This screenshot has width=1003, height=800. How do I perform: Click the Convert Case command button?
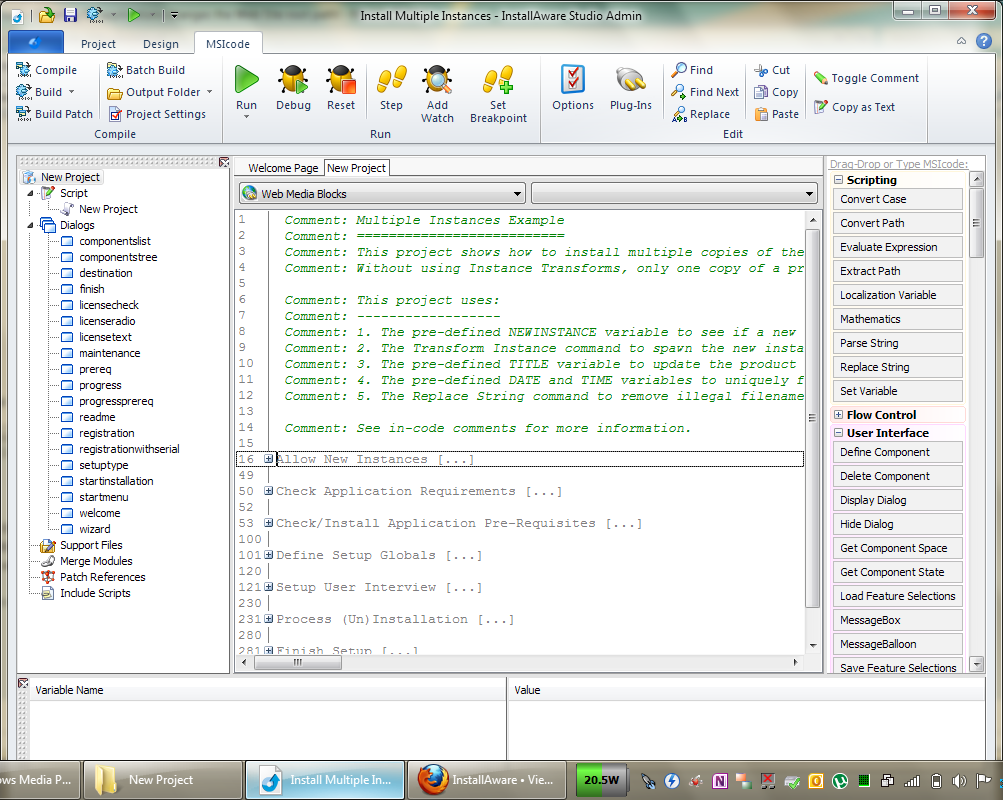tap(897, 199)
